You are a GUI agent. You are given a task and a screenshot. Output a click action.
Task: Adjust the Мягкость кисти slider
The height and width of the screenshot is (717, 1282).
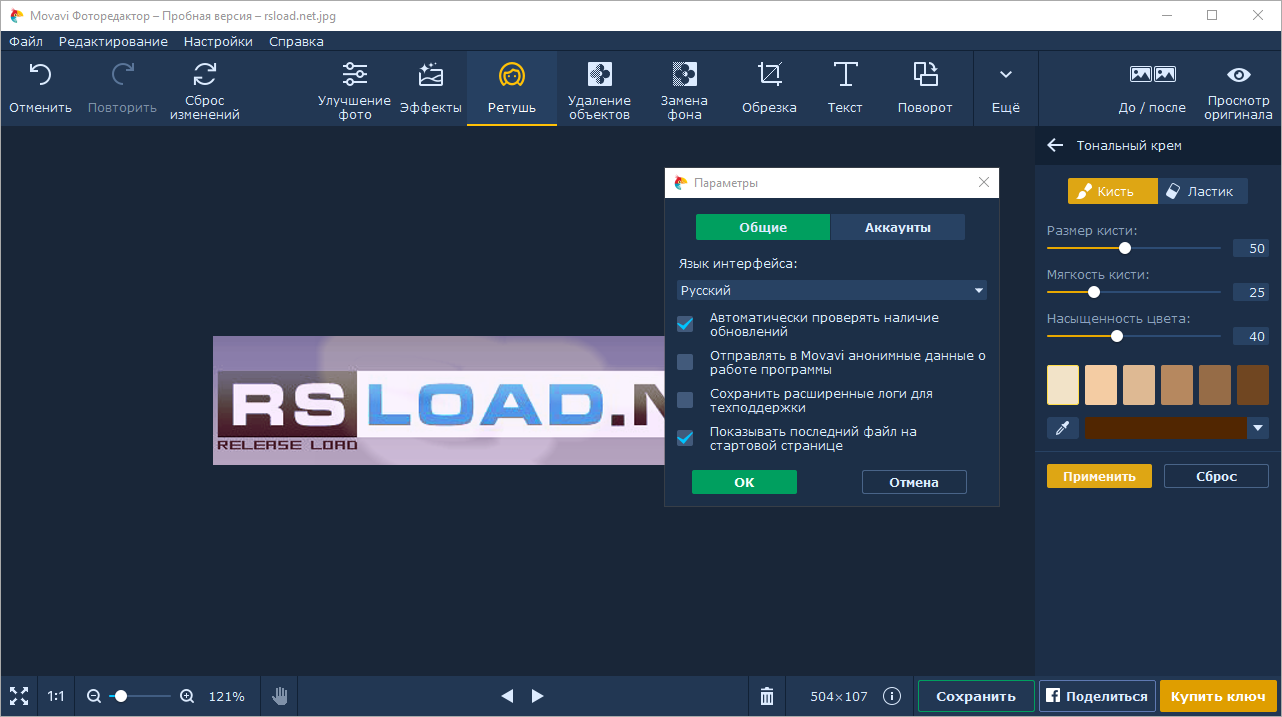click(1134, 292)
